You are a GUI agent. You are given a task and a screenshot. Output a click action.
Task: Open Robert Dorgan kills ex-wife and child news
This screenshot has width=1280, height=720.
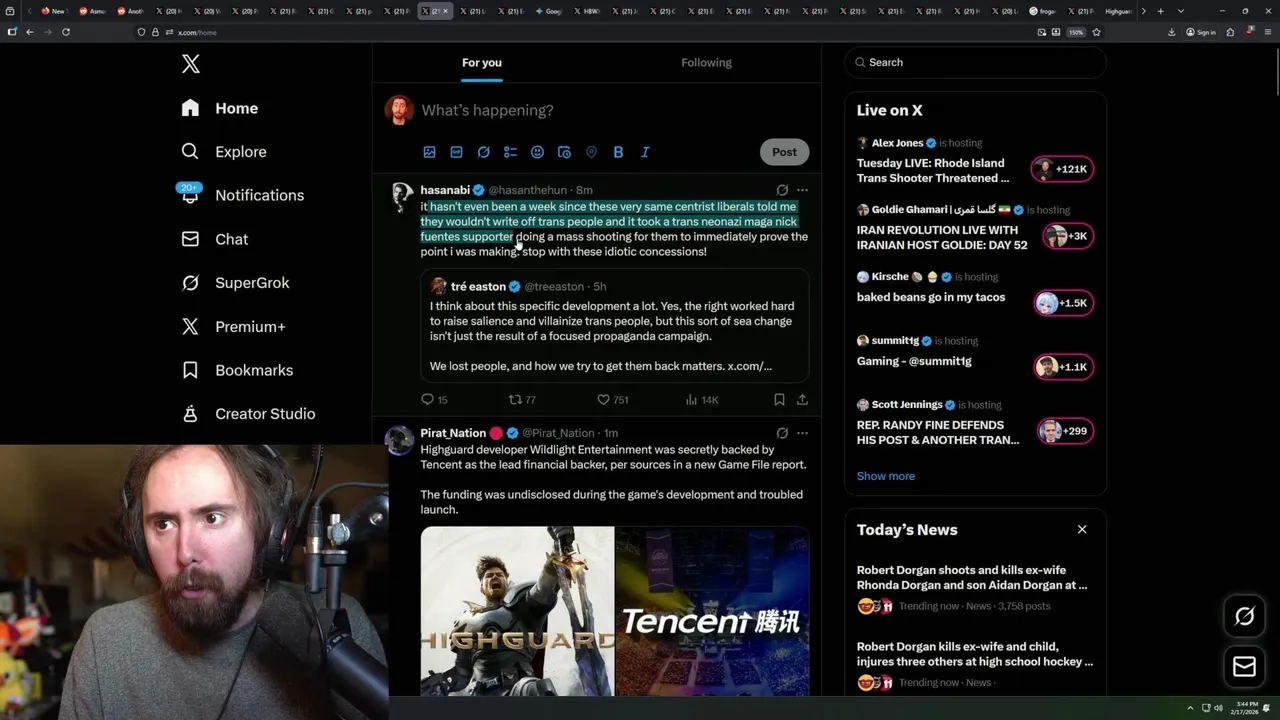pyautogui.click(x=975, y=664)
